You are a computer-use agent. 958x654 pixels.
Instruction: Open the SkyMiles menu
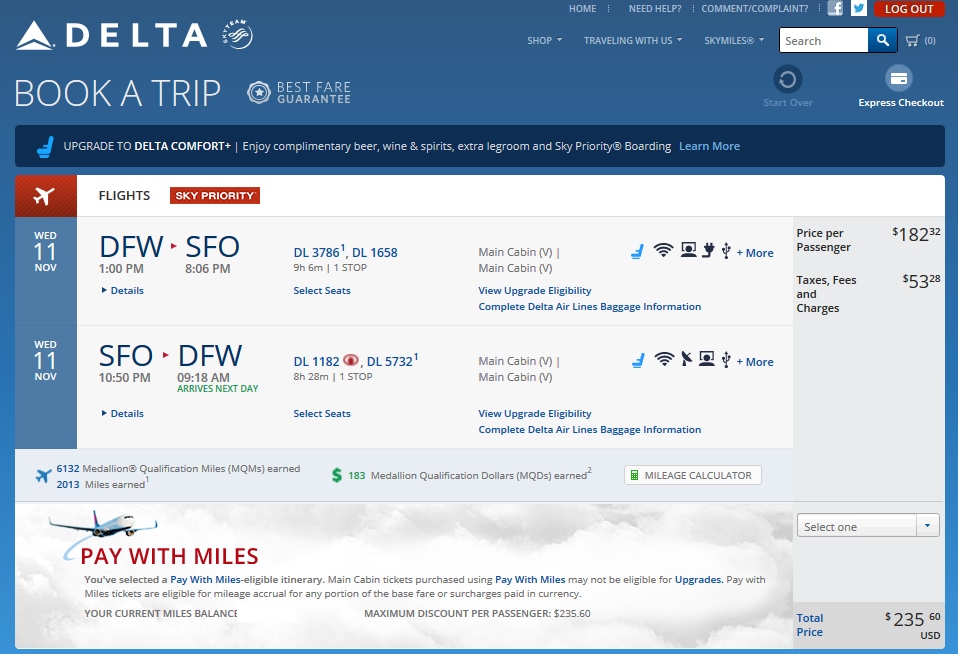pos(733,41)
